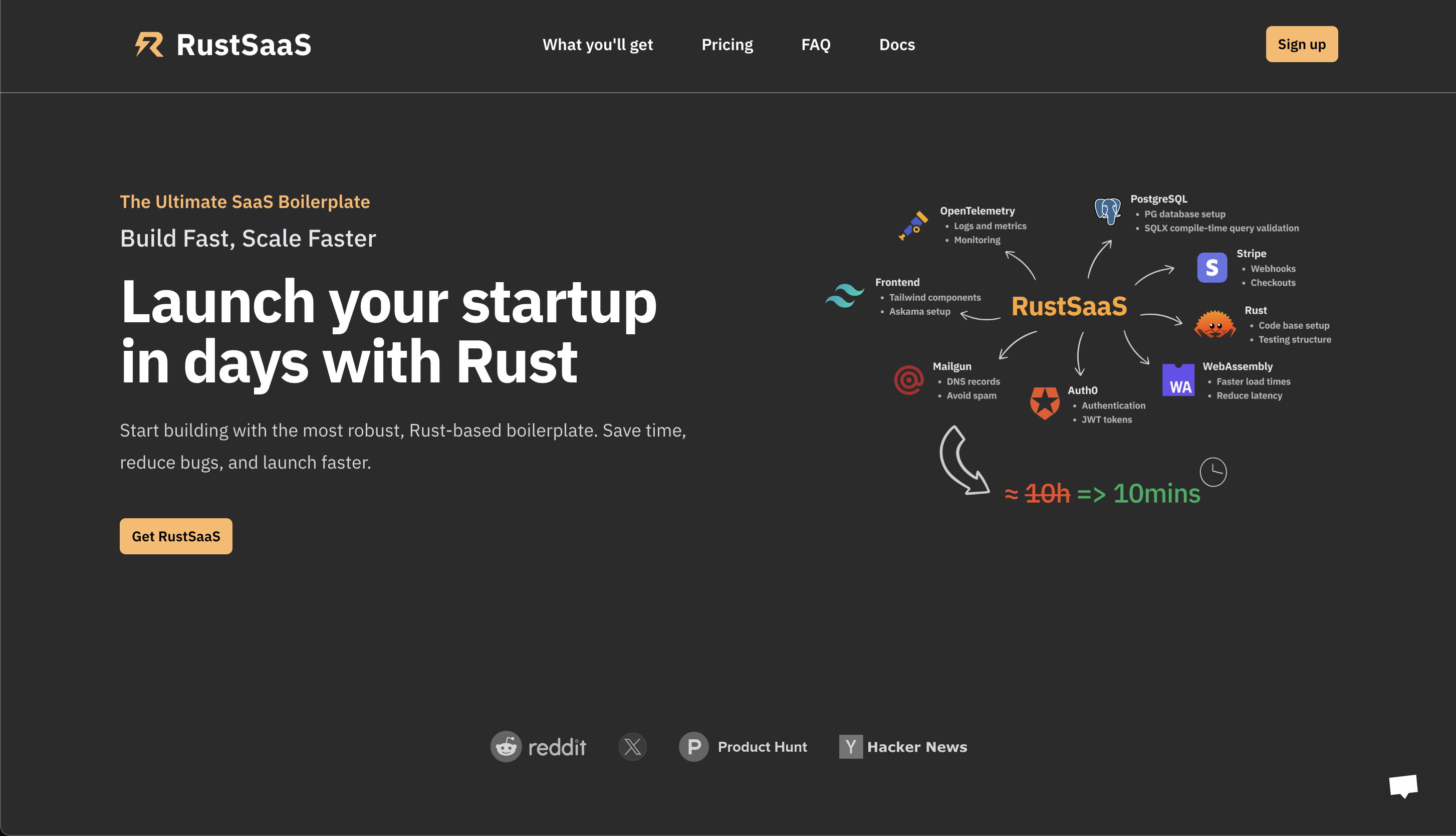Click the RustSaaS lightning R logo icon
Screen dimensions: 1456x836
pos(149,44)
